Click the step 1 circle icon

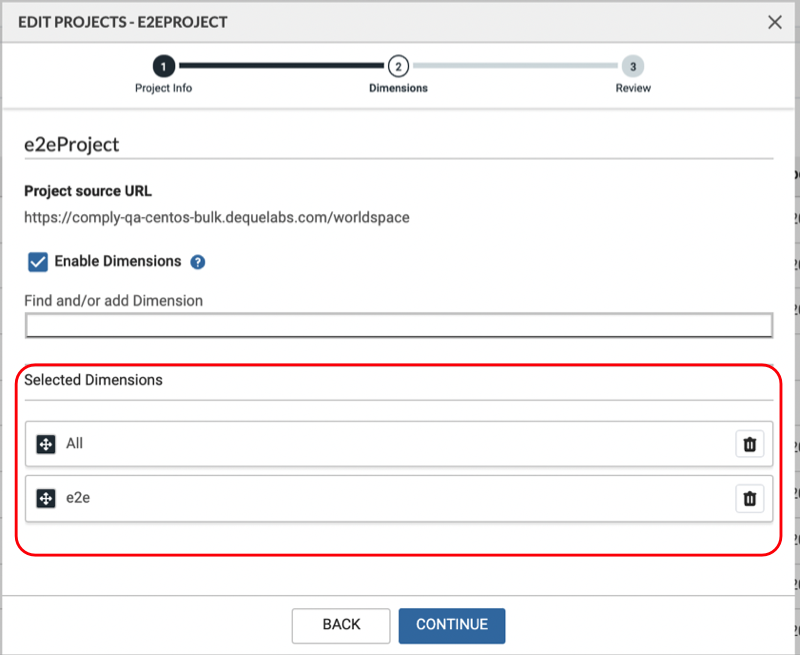tap(164, 66)
